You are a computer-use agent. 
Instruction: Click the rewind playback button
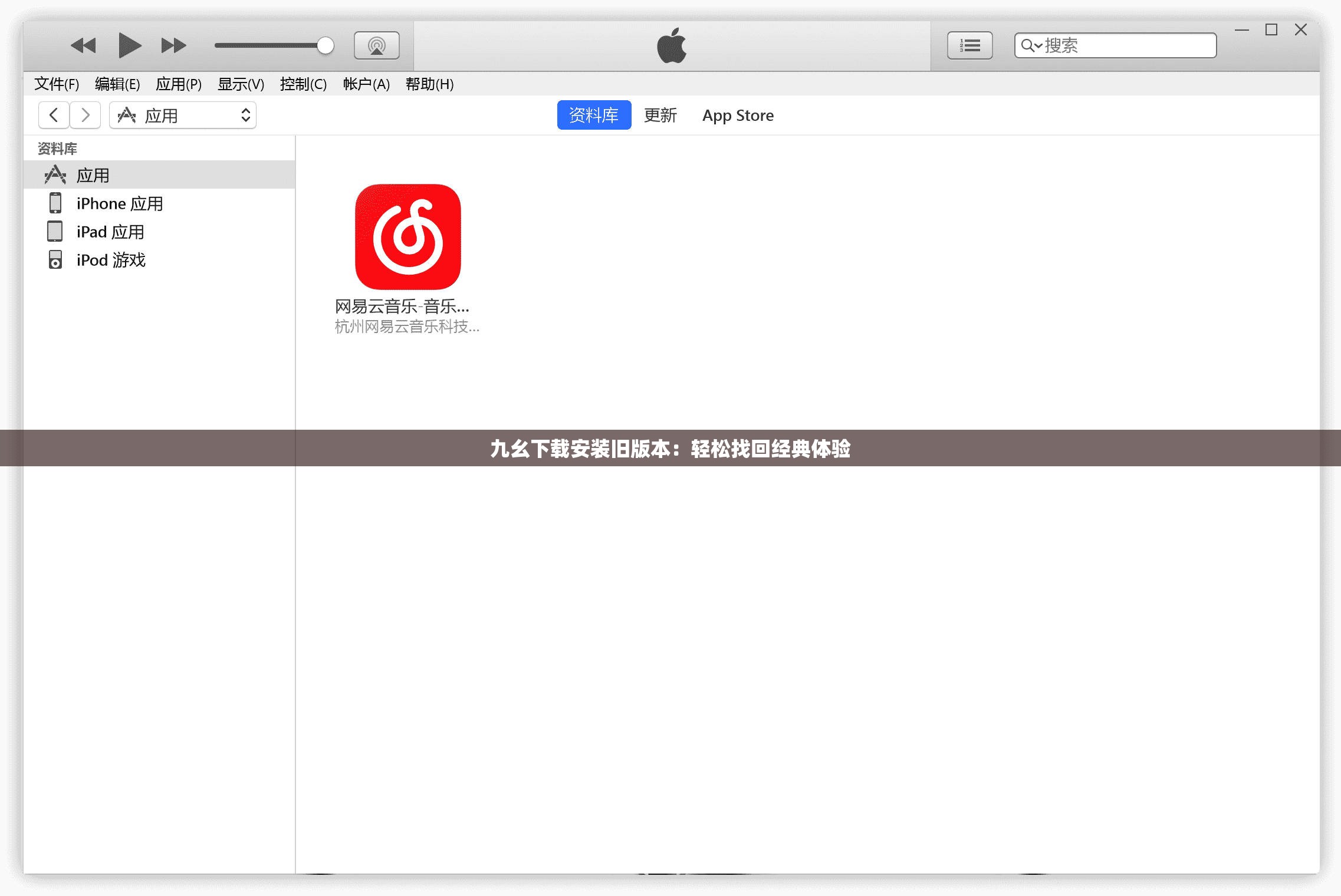[x=83, y=45]
